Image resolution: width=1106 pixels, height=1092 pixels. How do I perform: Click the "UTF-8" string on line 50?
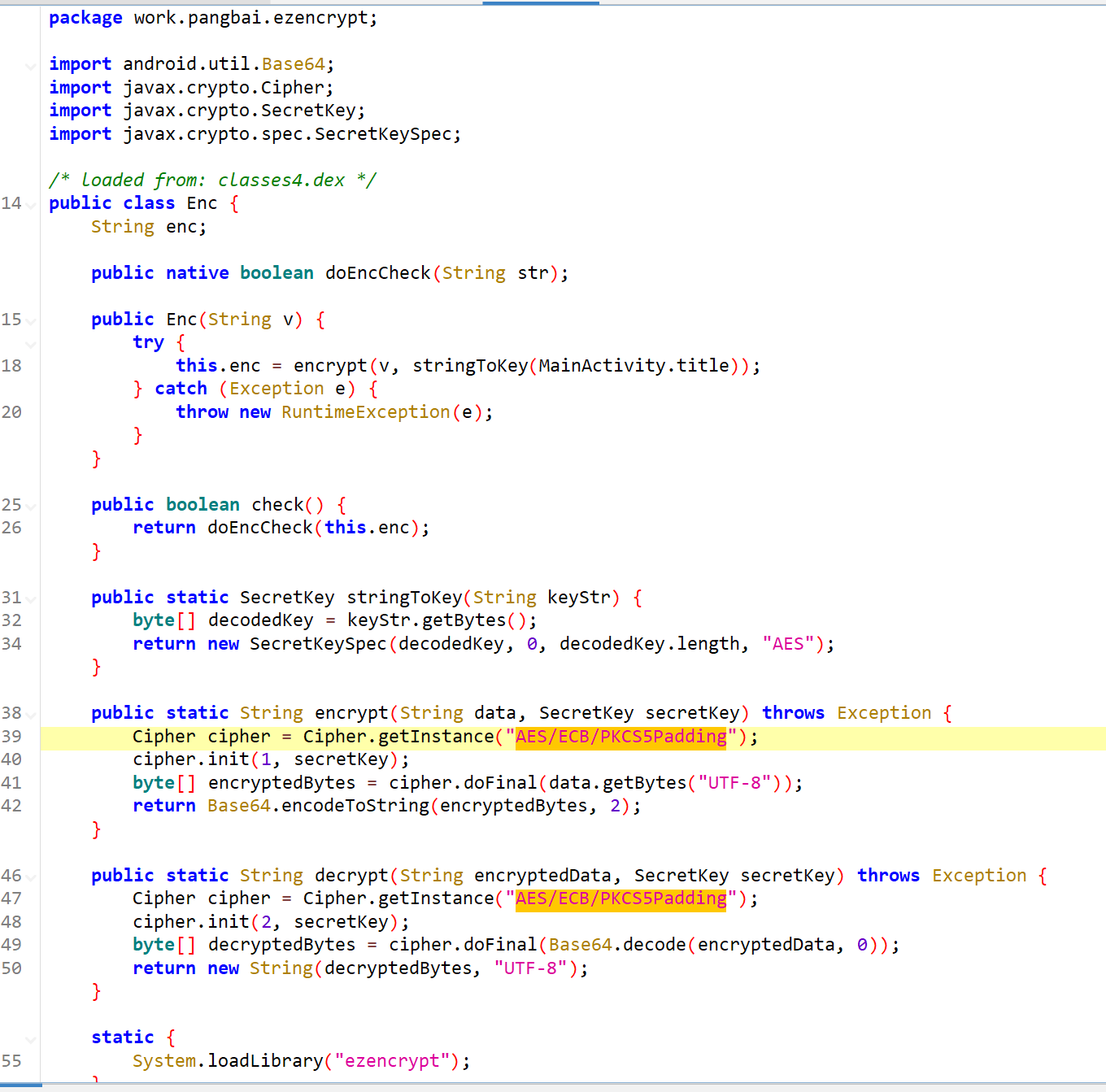531,968
